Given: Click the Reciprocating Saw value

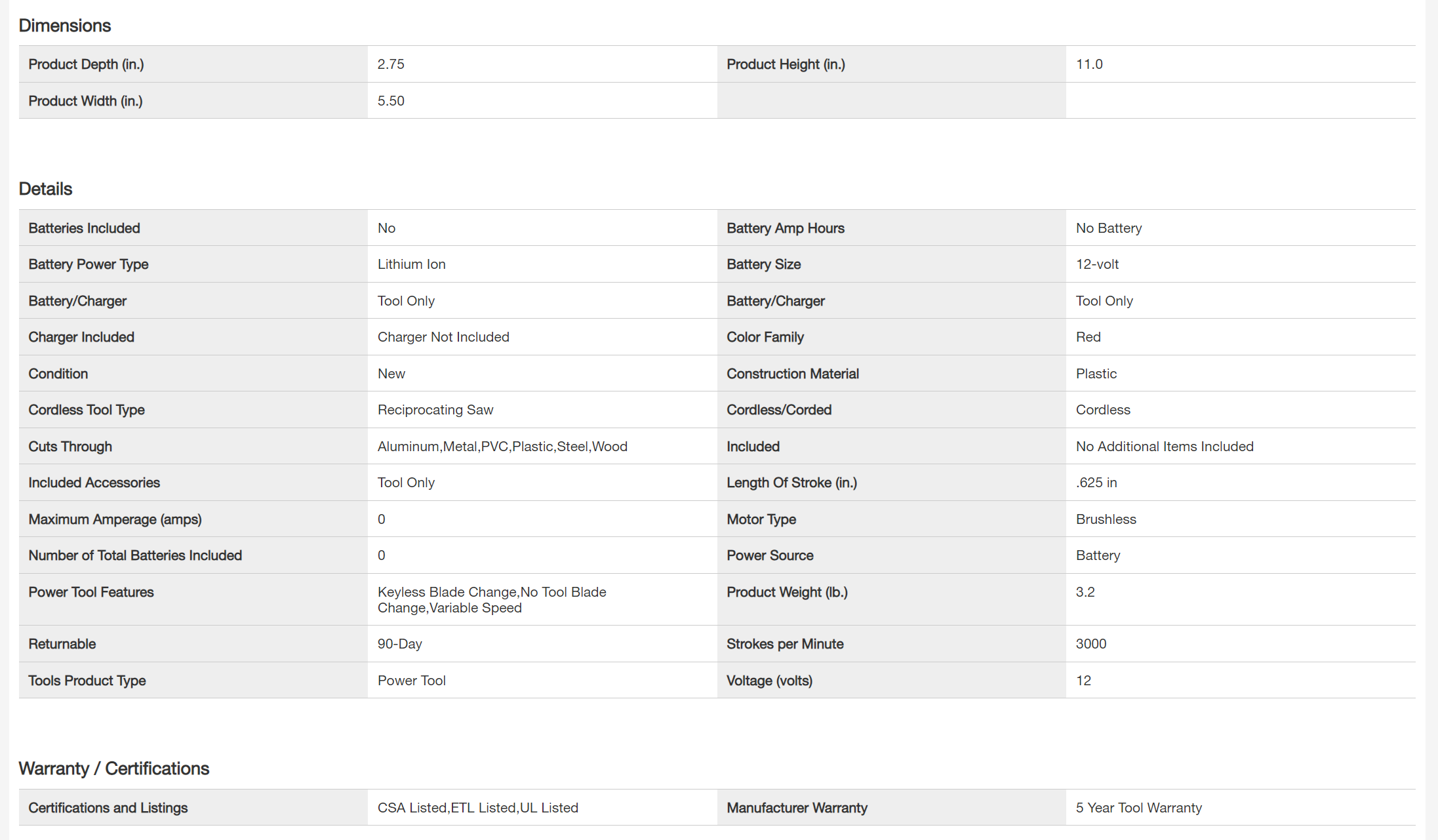Looking at the screenshot, I should (435, 410).
